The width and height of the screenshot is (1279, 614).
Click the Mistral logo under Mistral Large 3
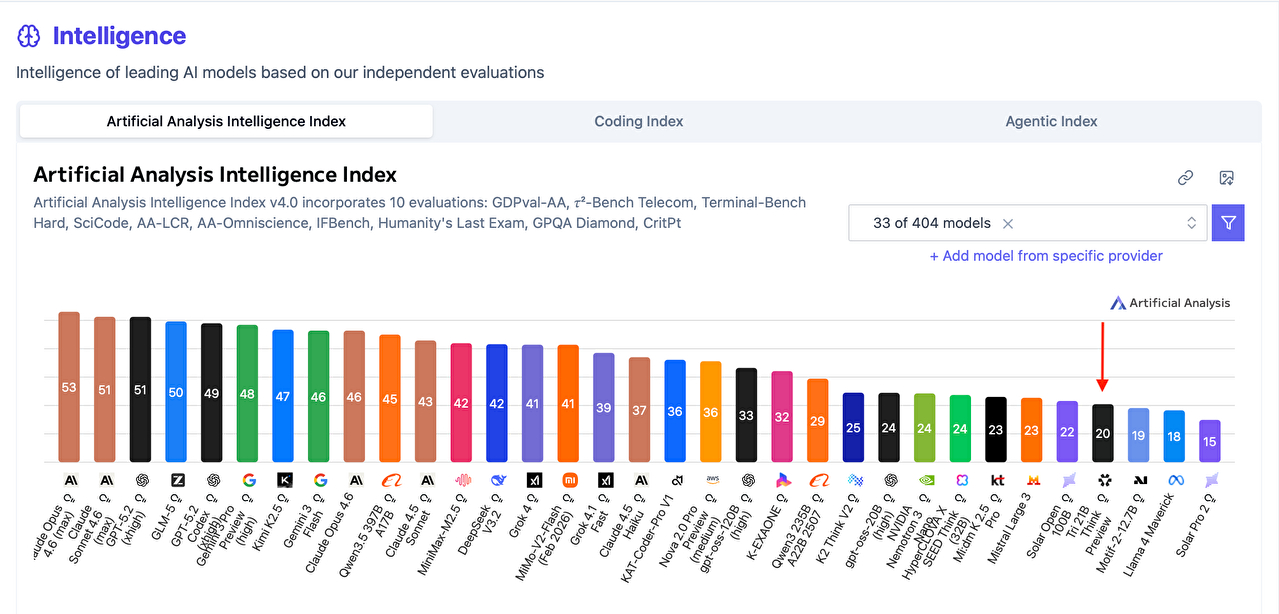1032,480
